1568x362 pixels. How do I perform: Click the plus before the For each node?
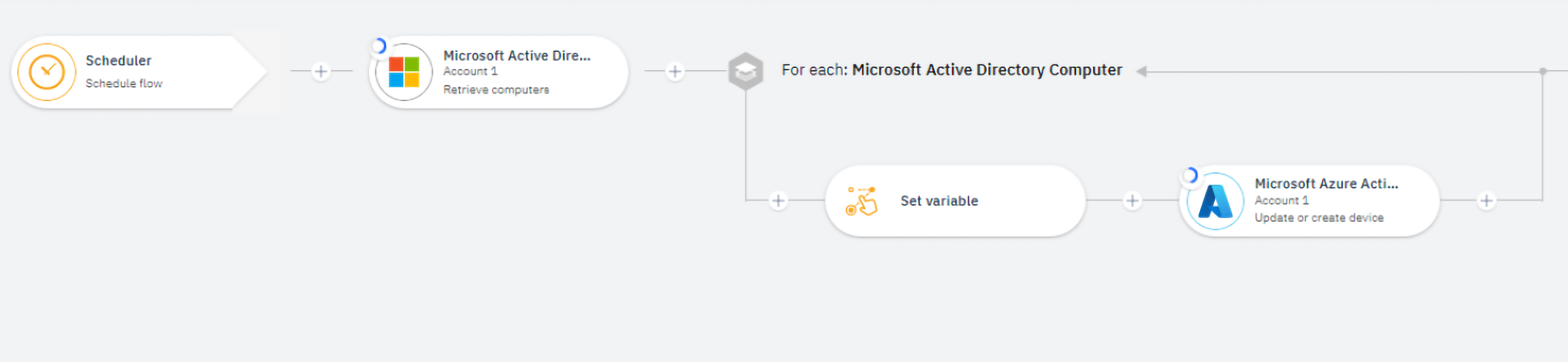point(676,71)
